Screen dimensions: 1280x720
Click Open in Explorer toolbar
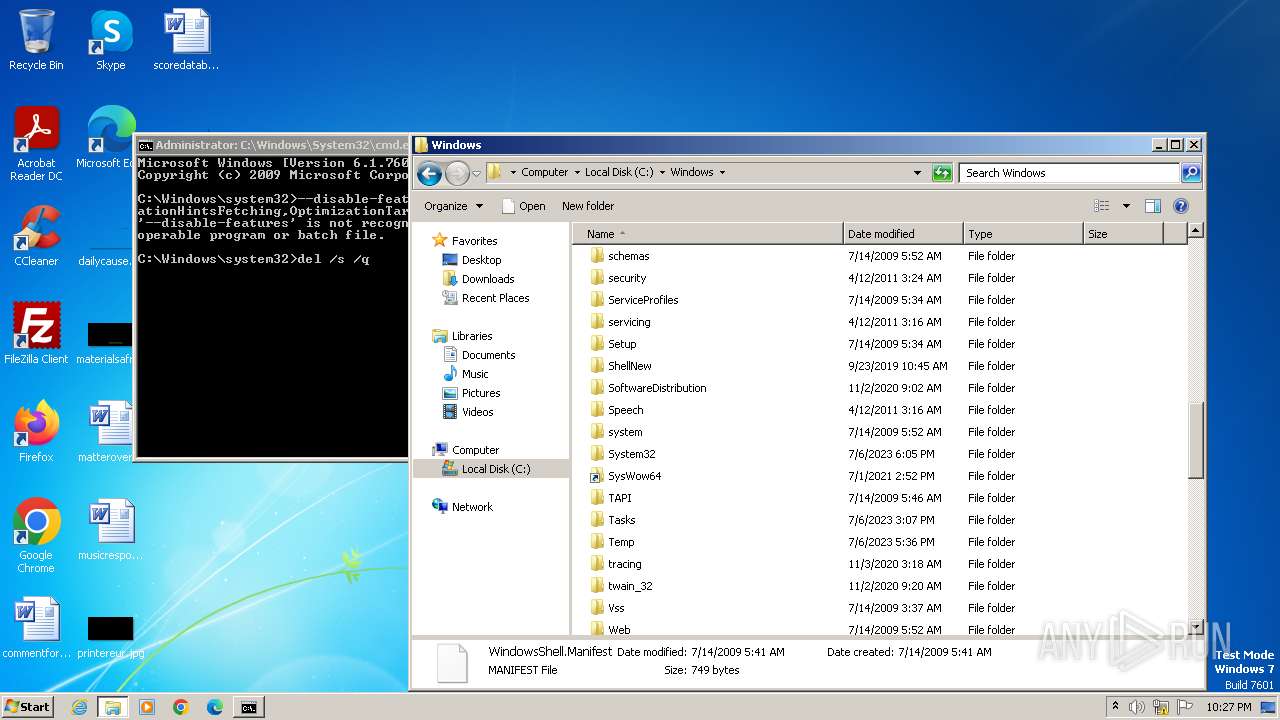523,206
